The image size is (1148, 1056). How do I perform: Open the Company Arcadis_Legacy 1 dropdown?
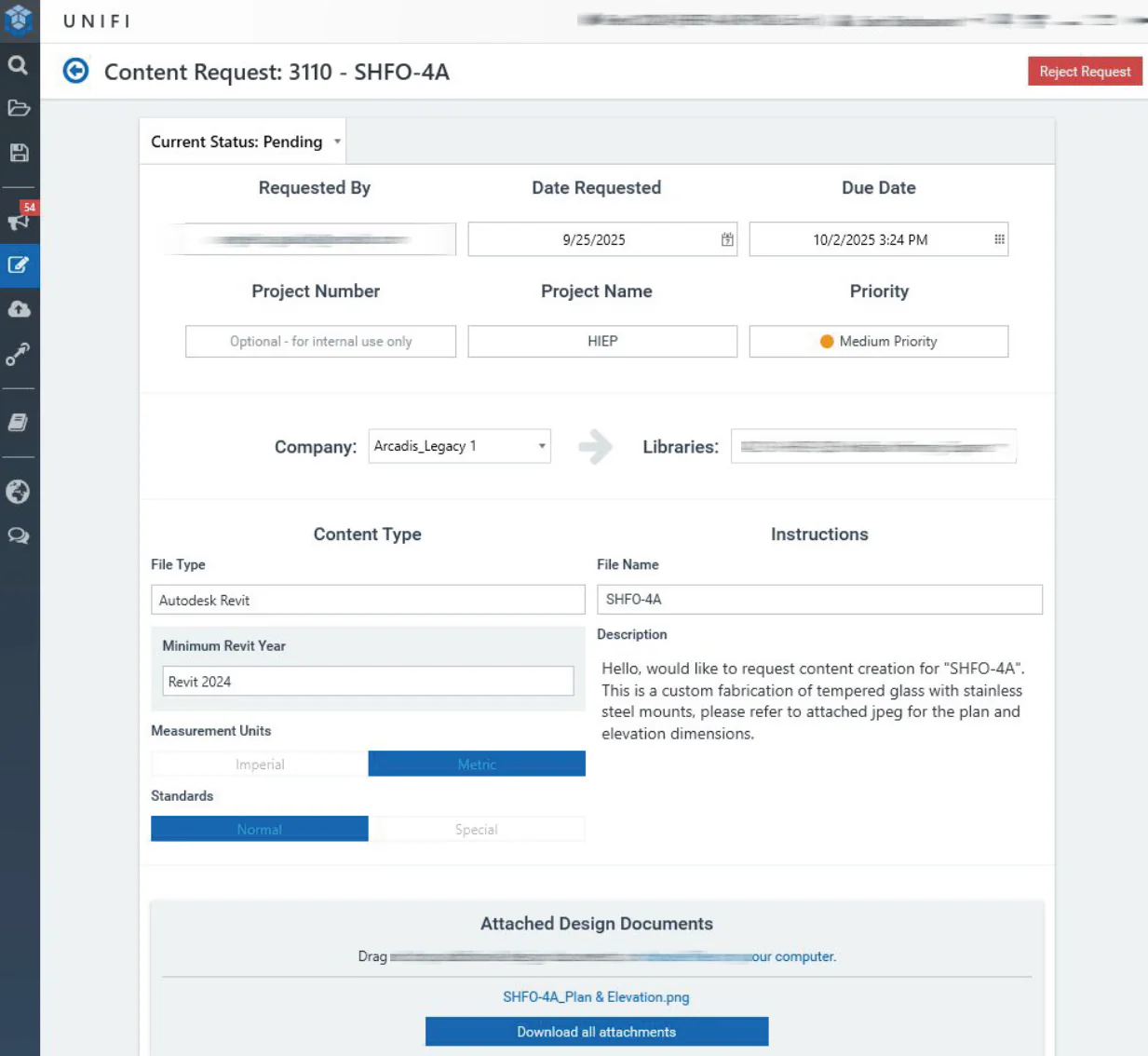(x=460, y=446)
